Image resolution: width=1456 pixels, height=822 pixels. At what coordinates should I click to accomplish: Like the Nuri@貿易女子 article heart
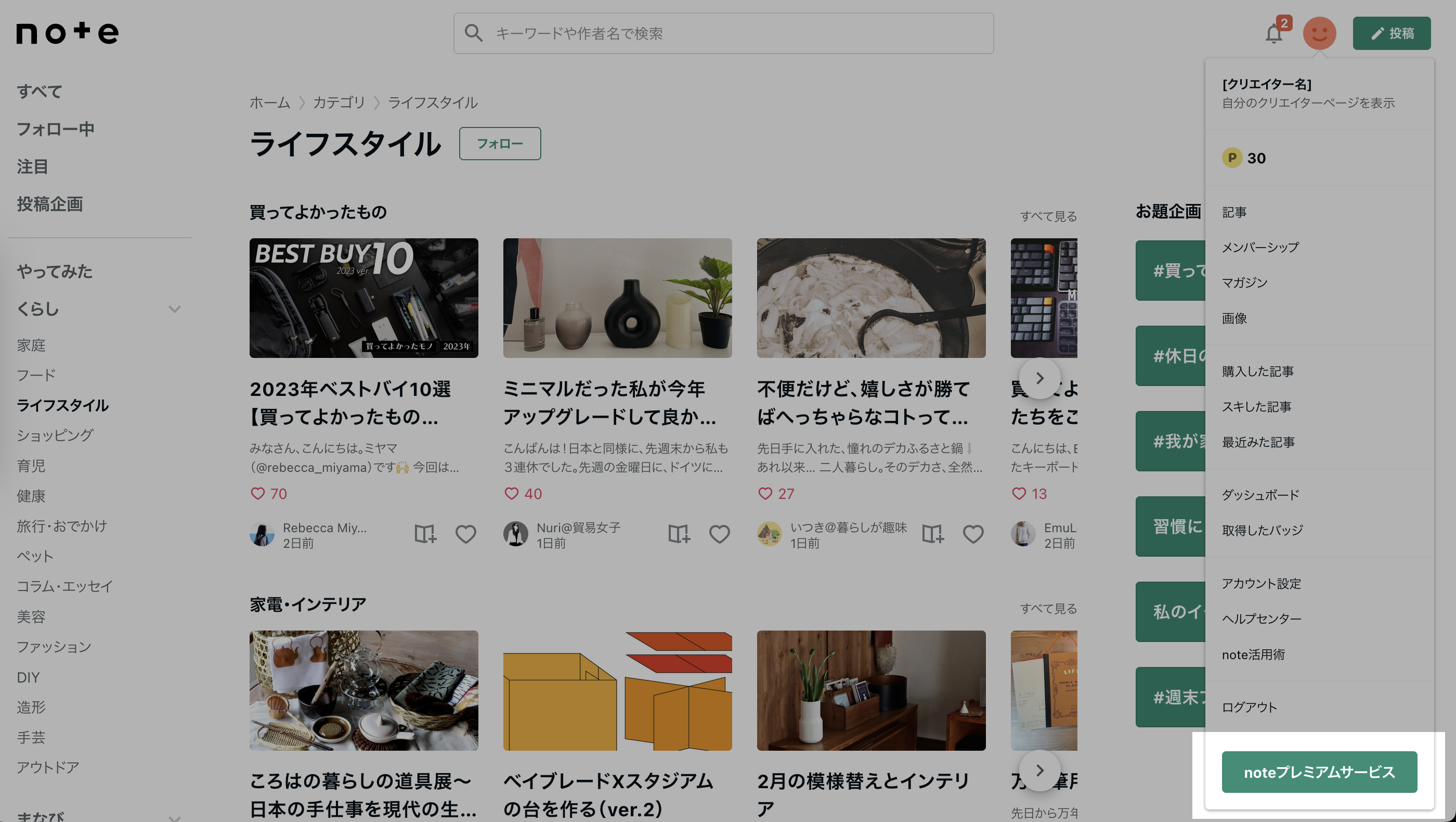(x=720, y=534)
